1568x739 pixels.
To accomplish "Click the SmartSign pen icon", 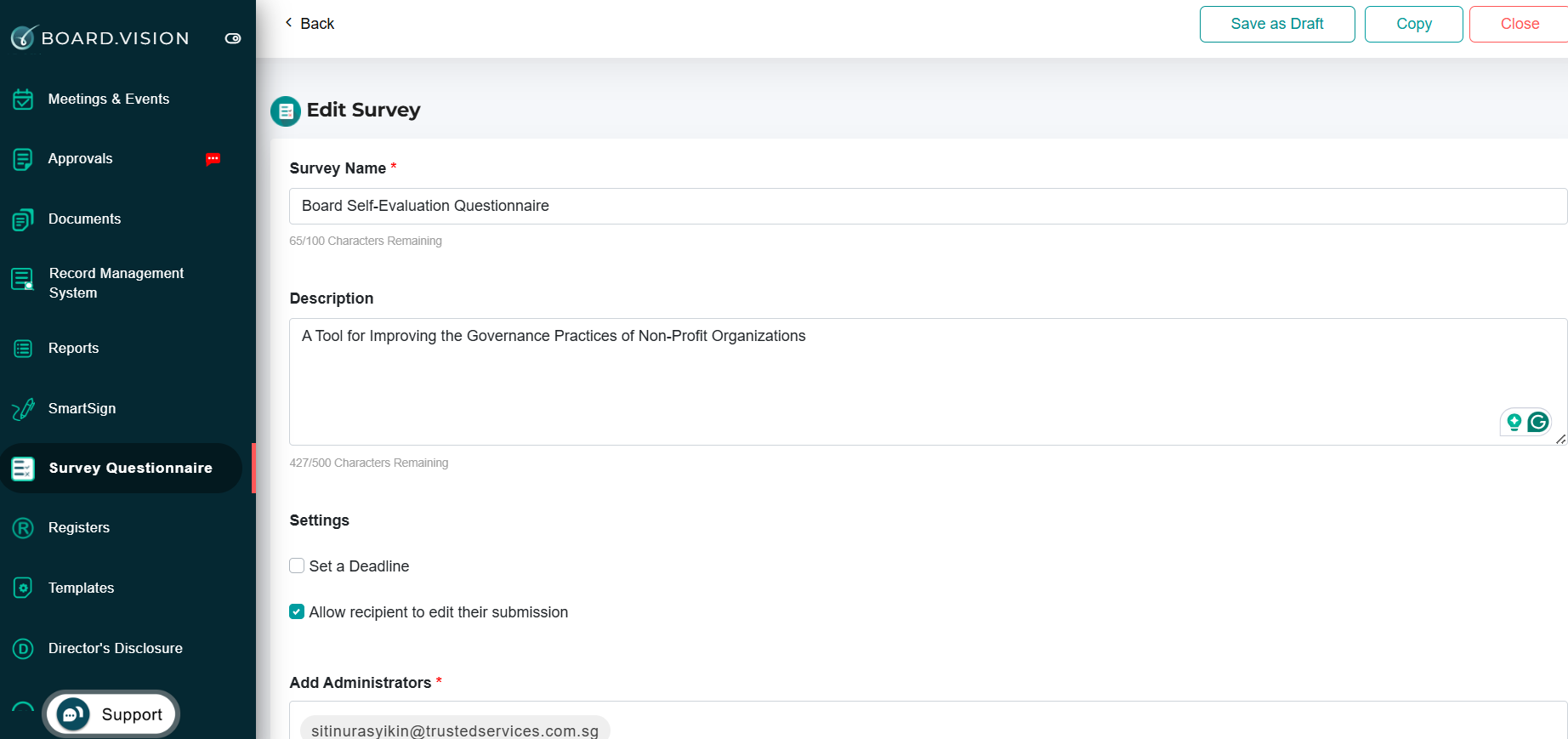I will (x=23, y=409).
